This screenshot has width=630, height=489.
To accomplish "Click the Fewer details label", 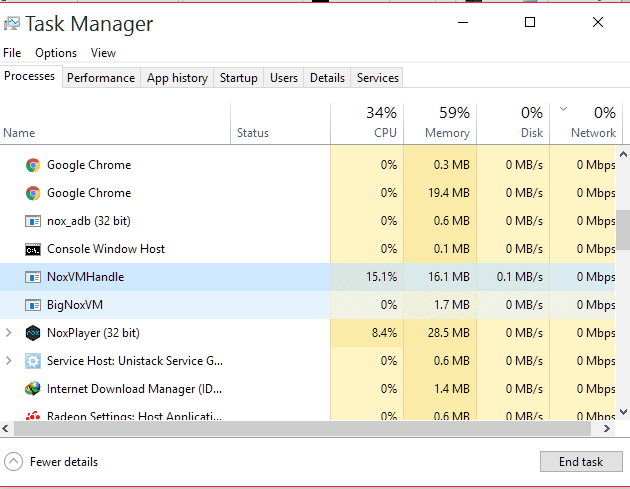I will pyautogui.click(x=64, y=462).
